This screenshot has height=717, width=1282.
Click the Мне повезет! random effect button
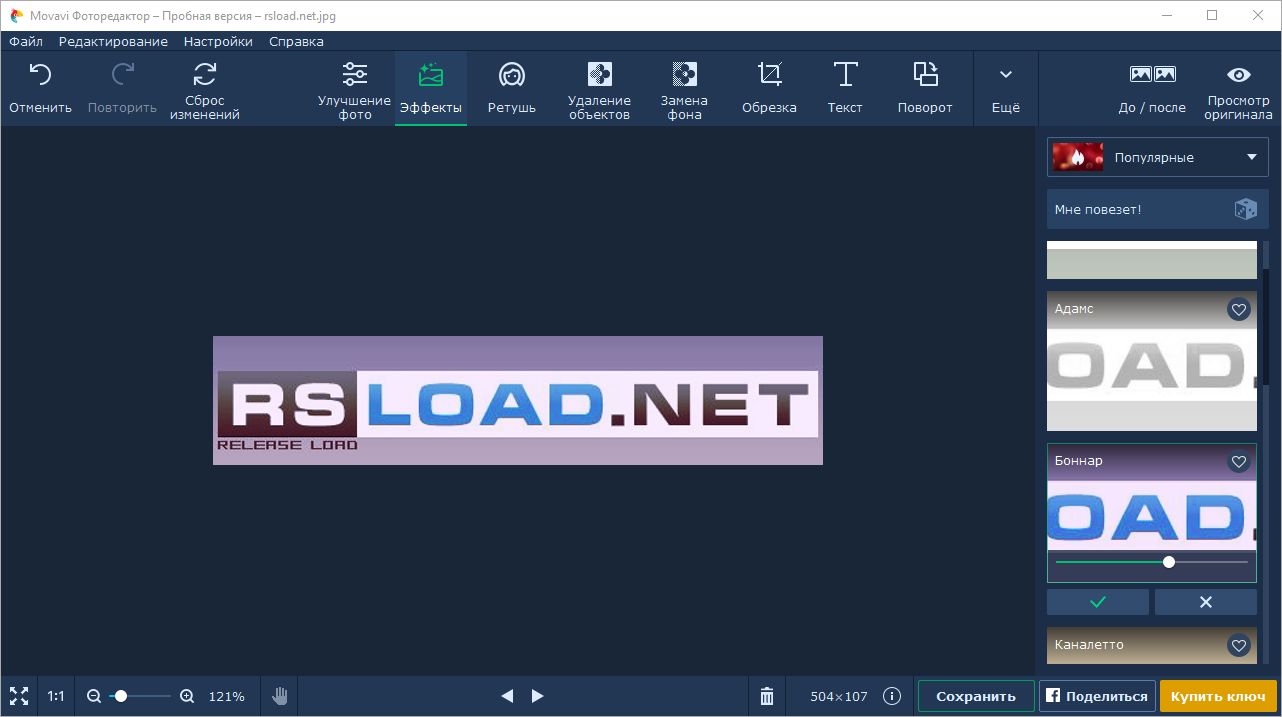[x=1158, y=209]
